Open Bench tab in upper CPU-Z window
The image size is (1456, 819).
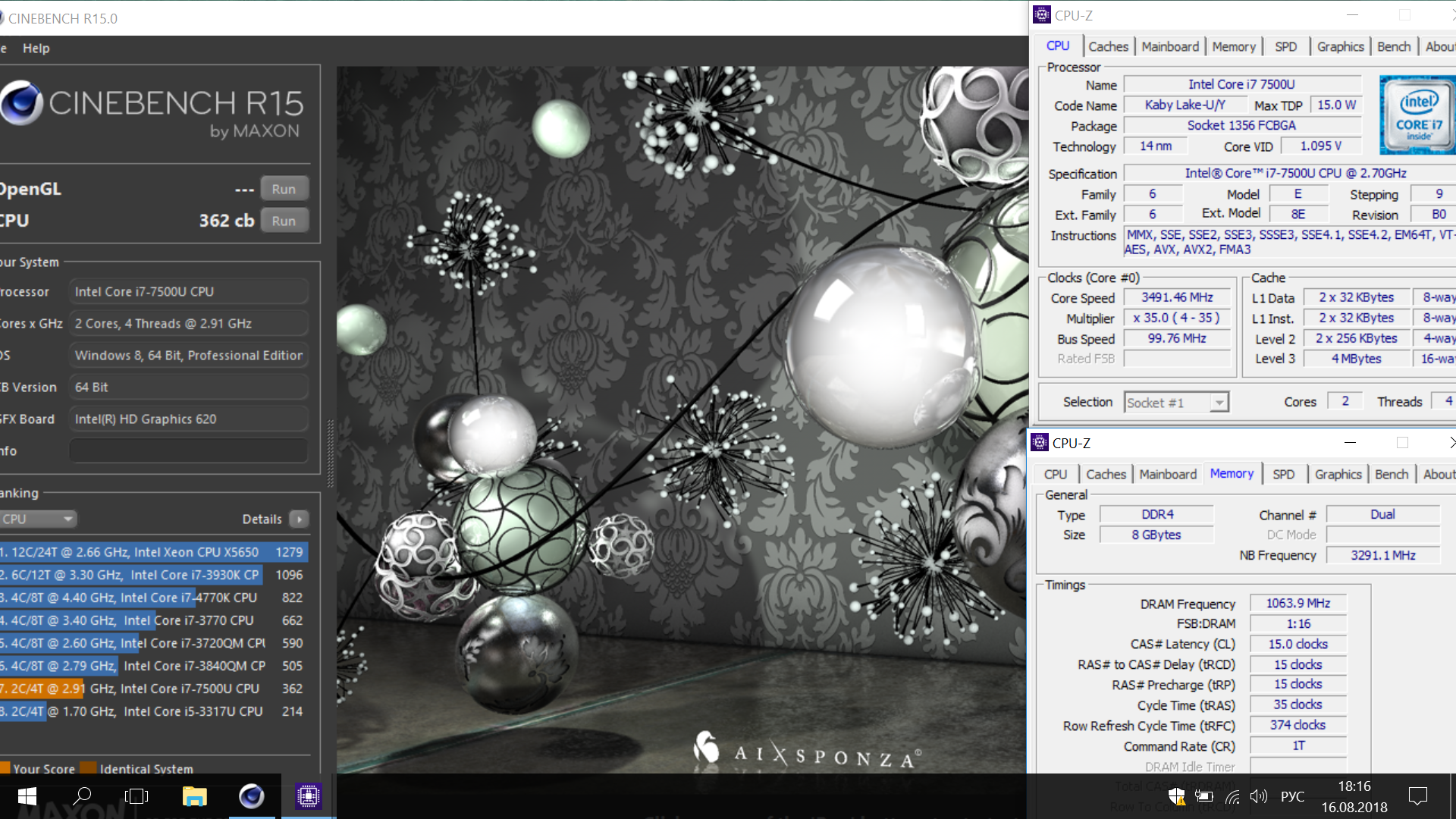(x=1394, y=46)
